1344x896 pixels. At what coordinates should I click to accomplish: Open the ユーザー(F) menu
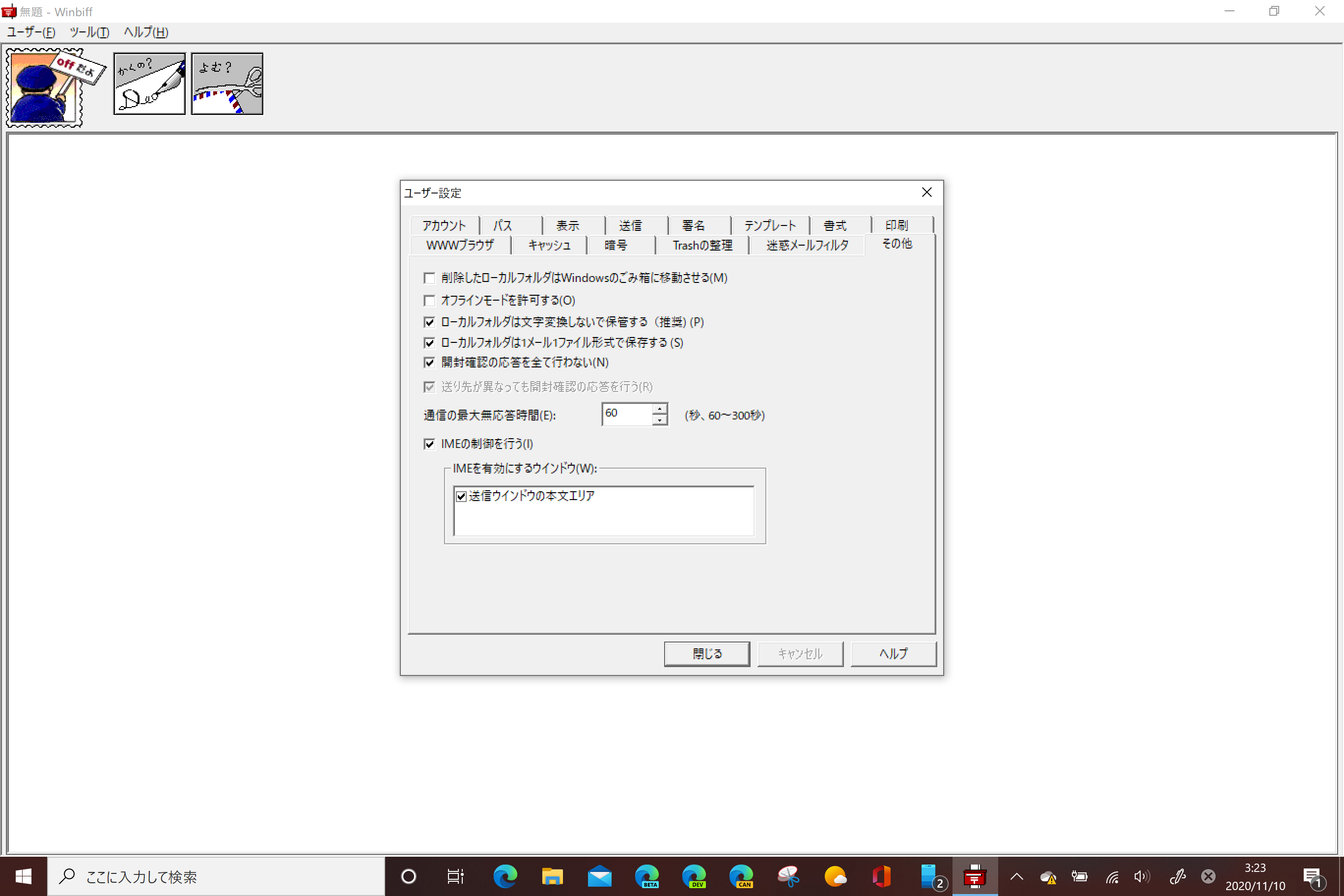[31, 32]
